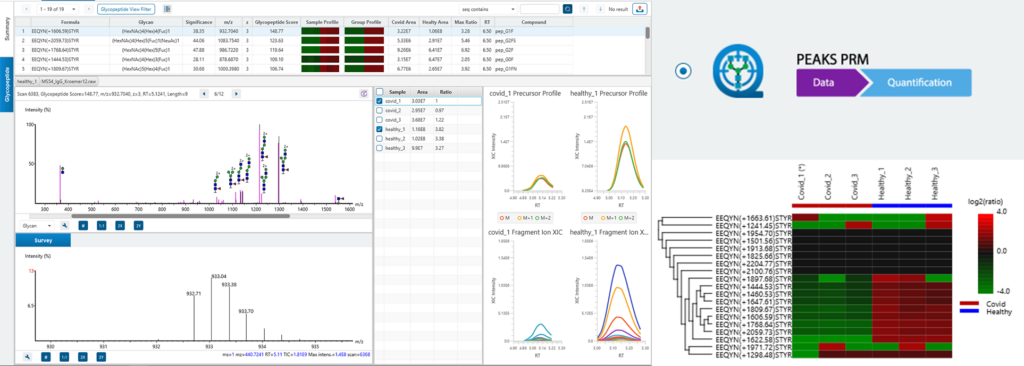This screenshot has width=1024, height=366.
Task: Click the sequence search text field
Action: 539,10
